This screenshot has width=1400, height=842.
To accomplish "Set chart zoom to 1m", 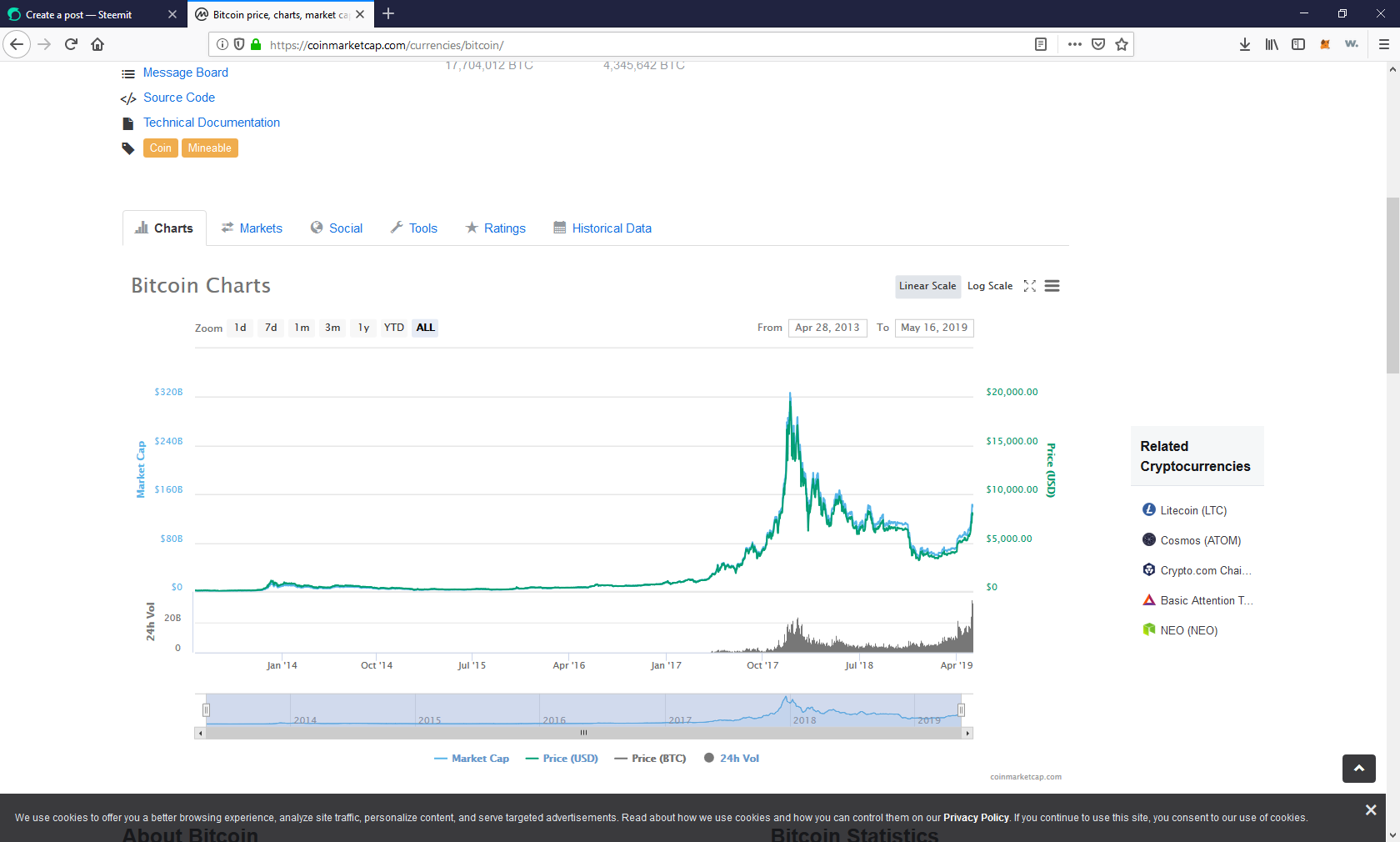I will click(302, 328).
